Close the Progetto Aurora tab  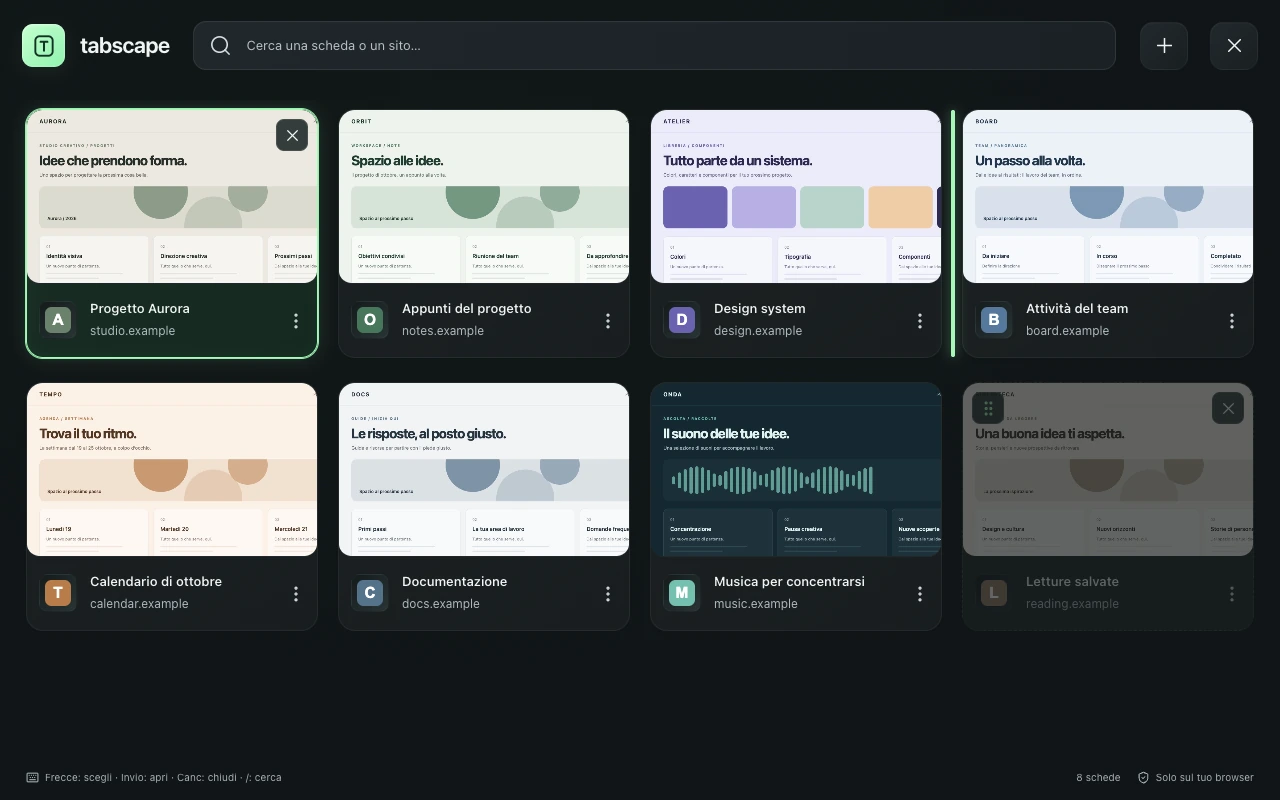coord(292,135)
